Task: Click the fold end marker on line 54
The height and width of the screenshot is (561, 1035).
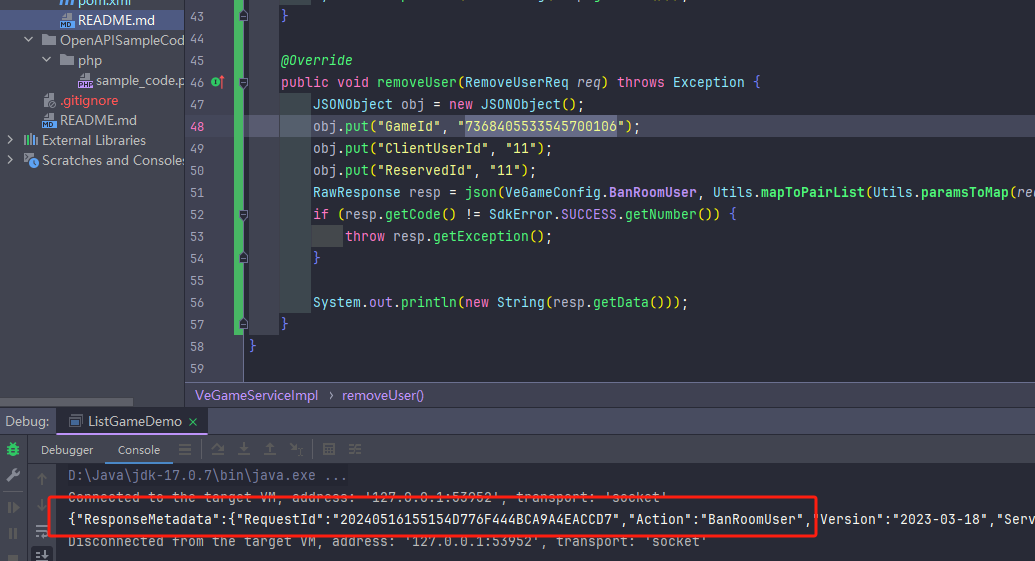Action: [x=243, y=258]
